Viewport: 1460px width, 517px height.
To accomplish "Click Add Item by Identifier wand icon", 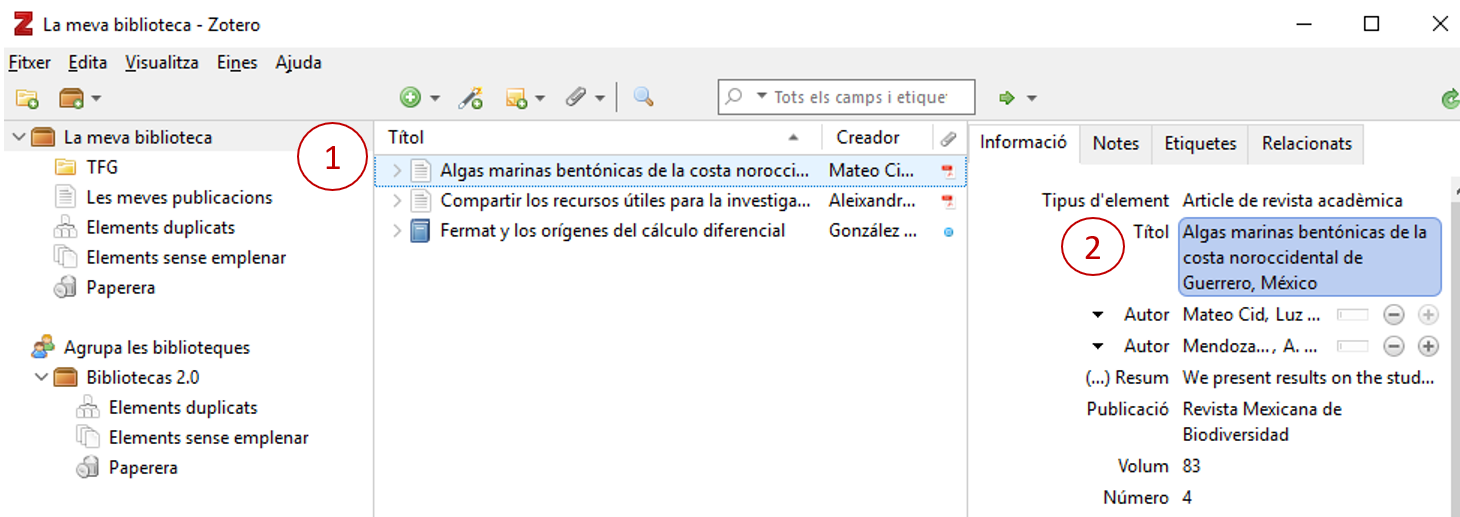I will (471, 98).
